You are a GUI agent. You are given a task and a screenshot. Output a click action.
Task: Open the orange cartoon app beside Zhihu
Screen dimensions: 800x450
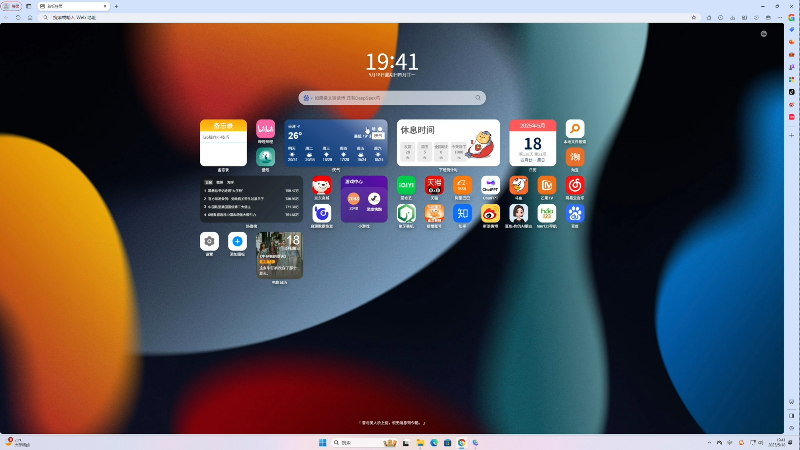pos(434,213)
